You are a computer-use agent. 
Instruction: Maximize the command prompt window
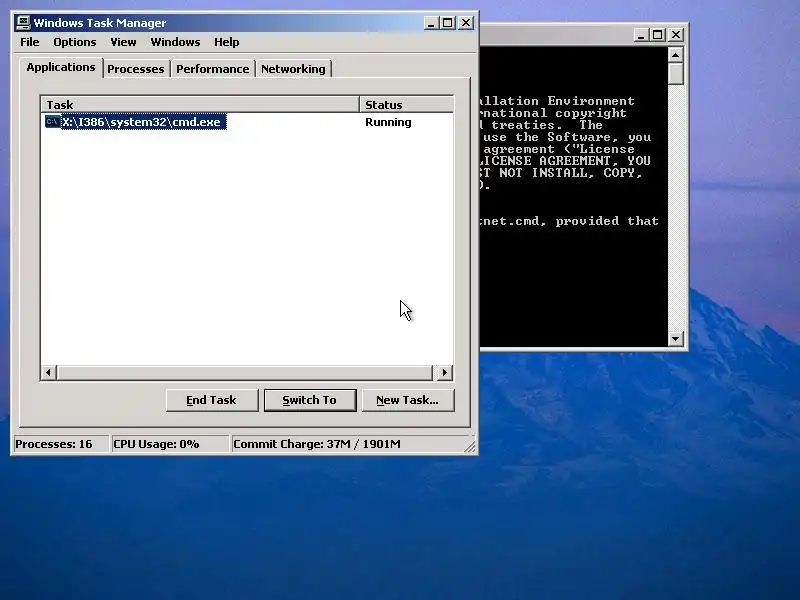click(658, 35)
